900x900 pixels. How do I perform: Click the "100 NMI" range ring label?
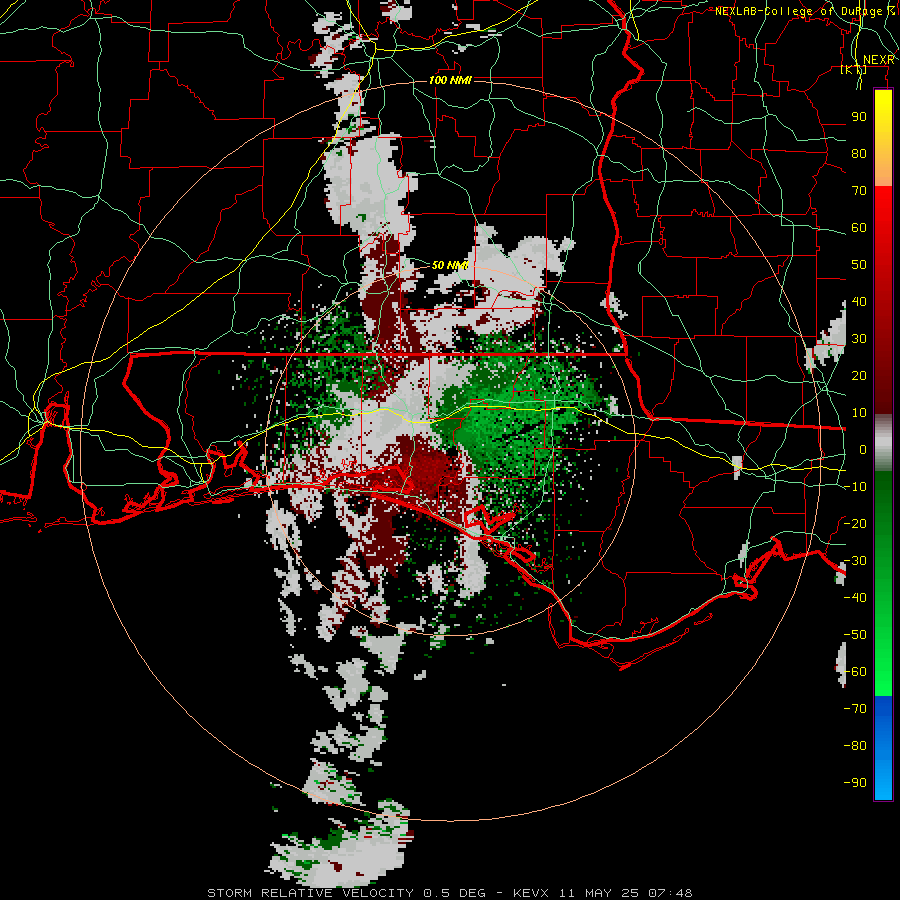(x=450, y=80)
